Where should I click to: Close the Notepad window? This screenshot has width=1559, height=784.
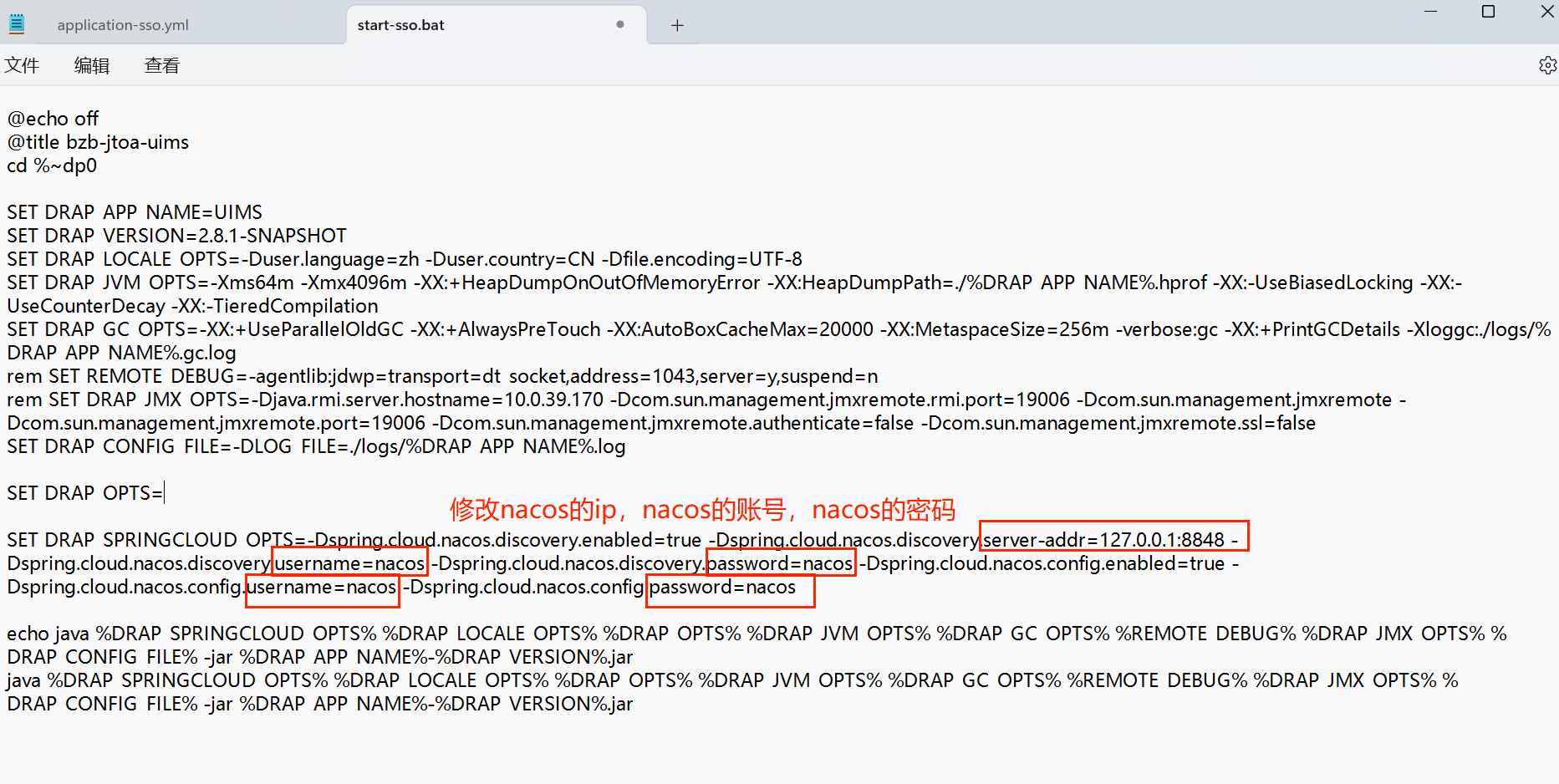[1546, 12]
